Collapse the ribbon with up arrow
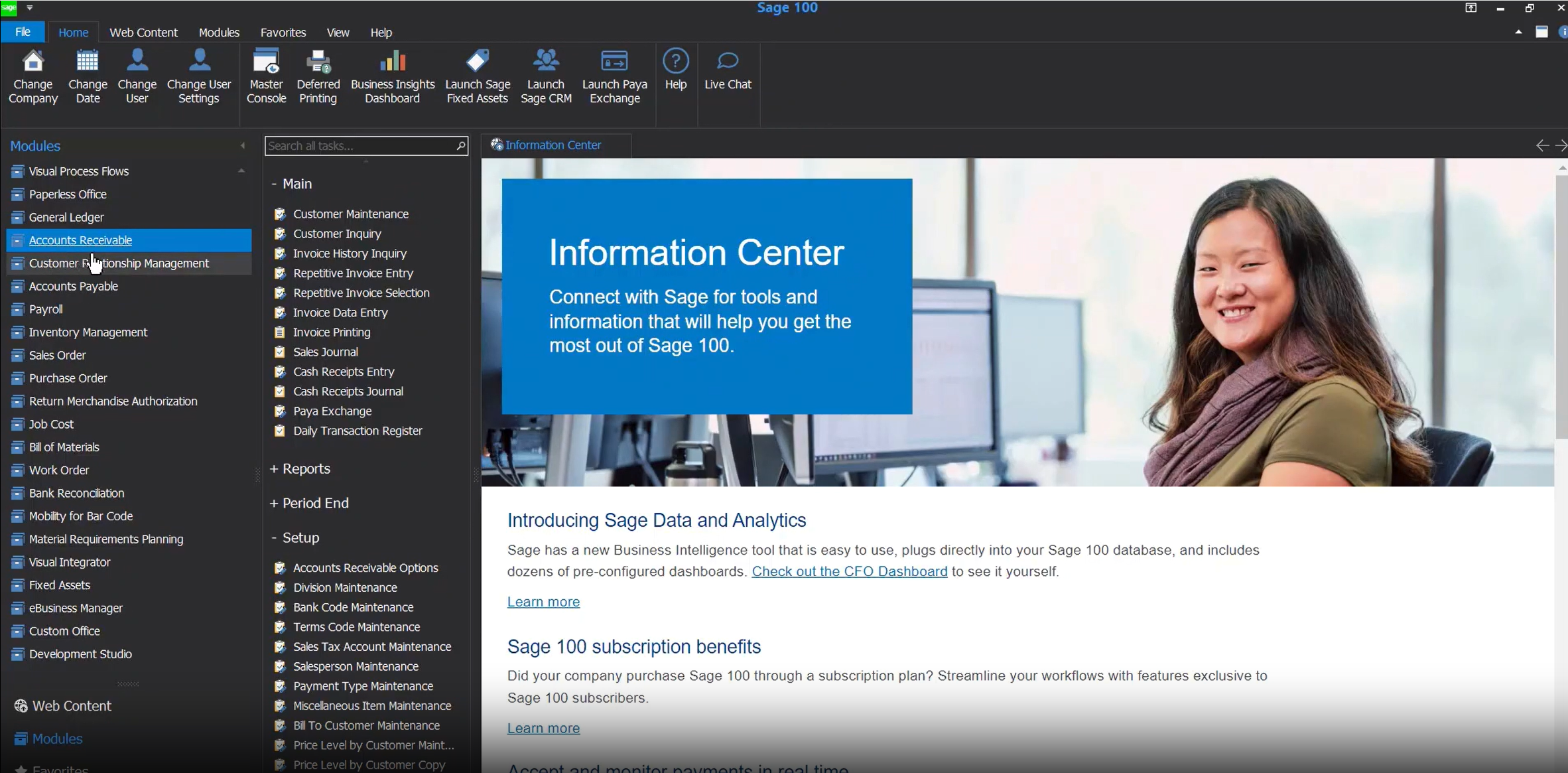The height and width of the screenshot is (773, 1568). coord(1518,32)
